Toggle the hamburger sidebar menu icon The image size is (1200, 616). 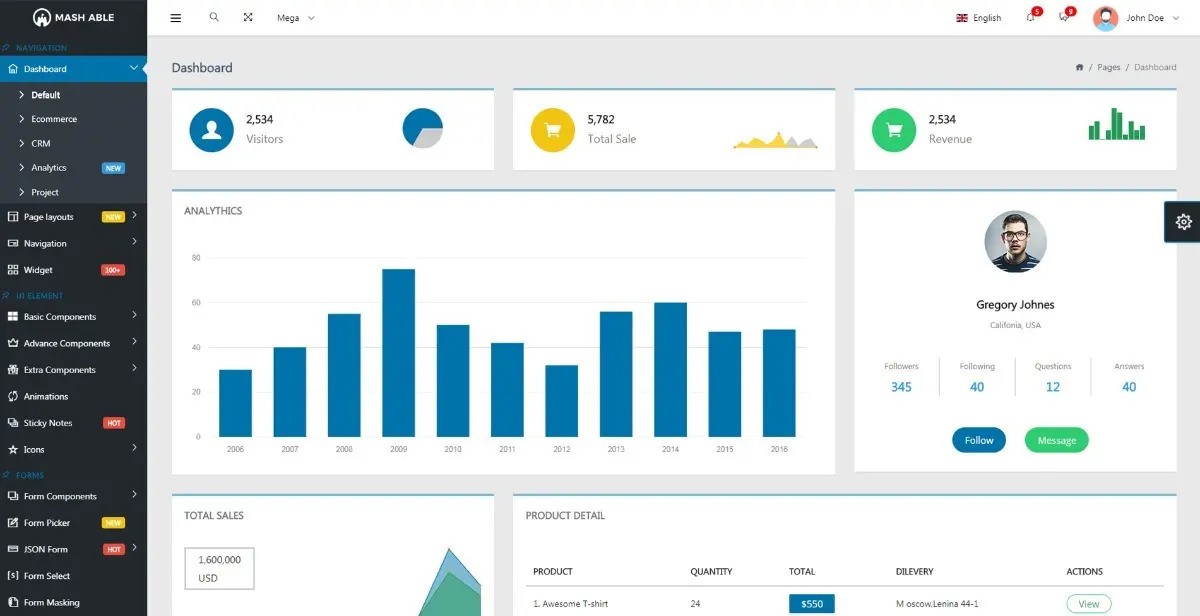176,18
